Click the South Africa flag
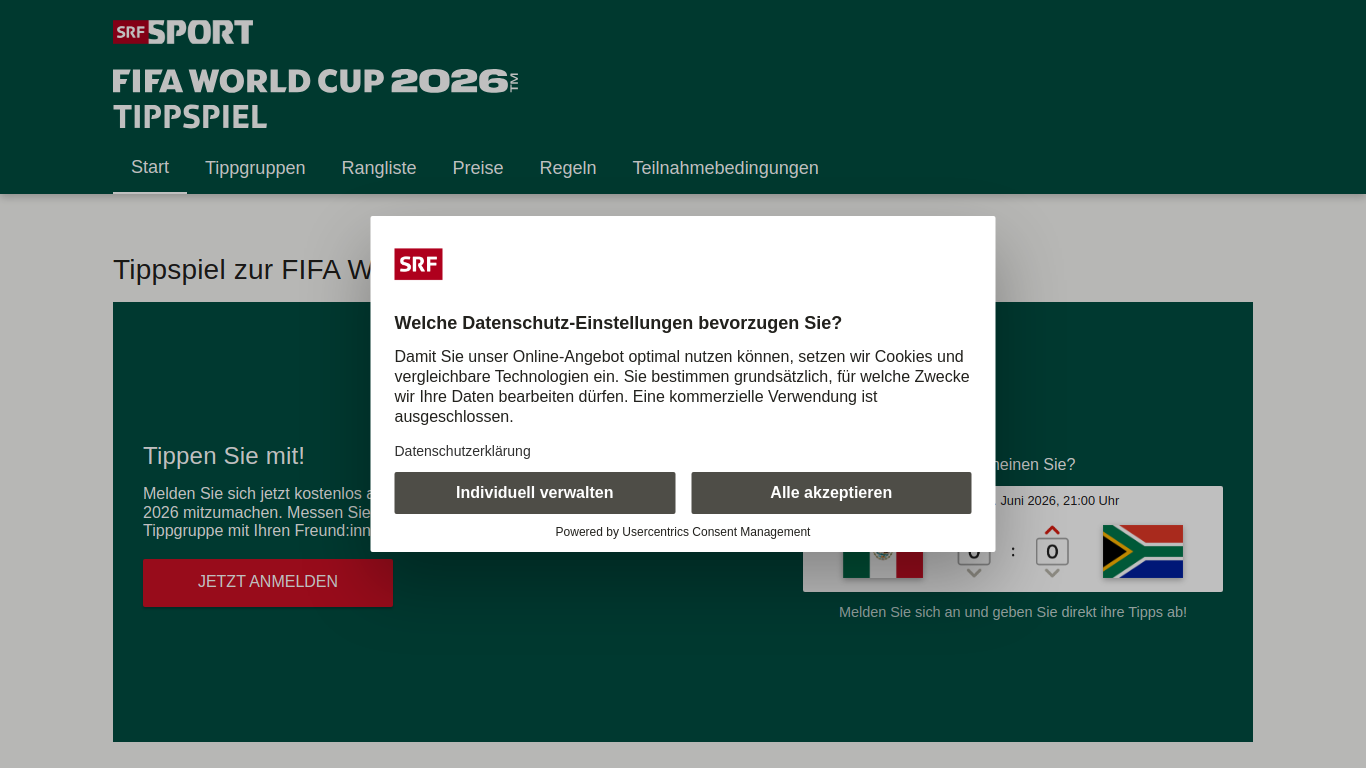Screen dimensions: 1366x768 pos(1143,551)
